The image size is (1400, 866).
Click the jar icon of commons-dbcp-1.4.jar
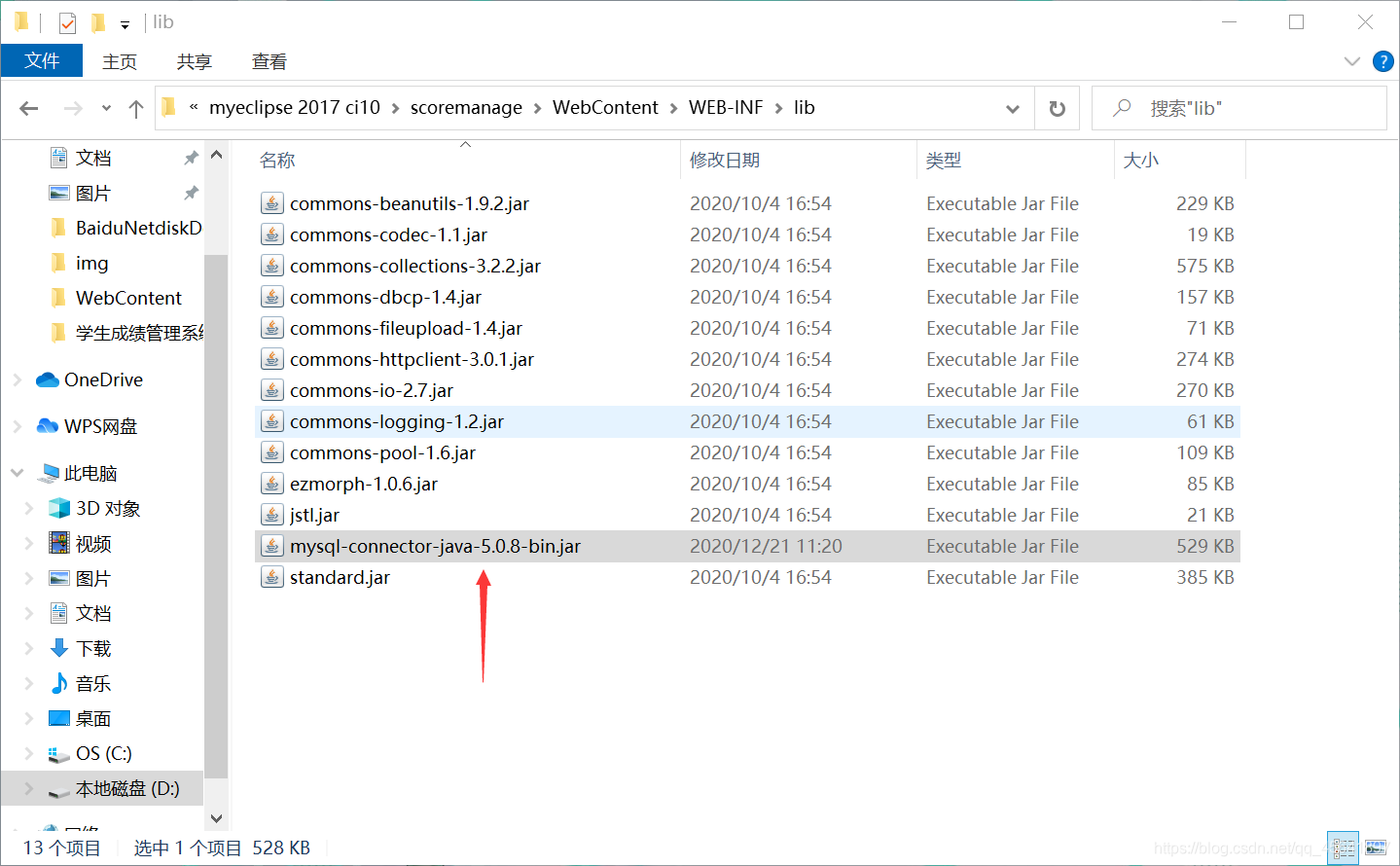pos(272,297)
